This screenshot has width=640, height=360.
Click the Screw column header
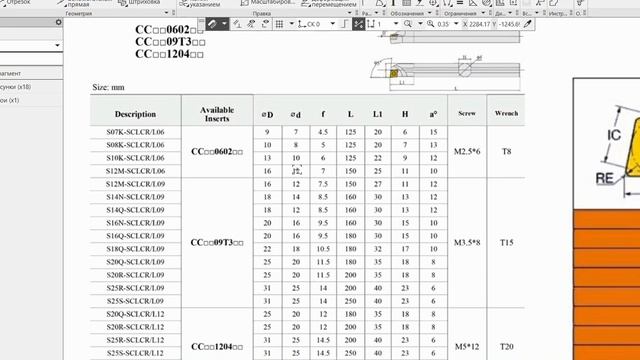pyautogui.click(x=467, y=113)
